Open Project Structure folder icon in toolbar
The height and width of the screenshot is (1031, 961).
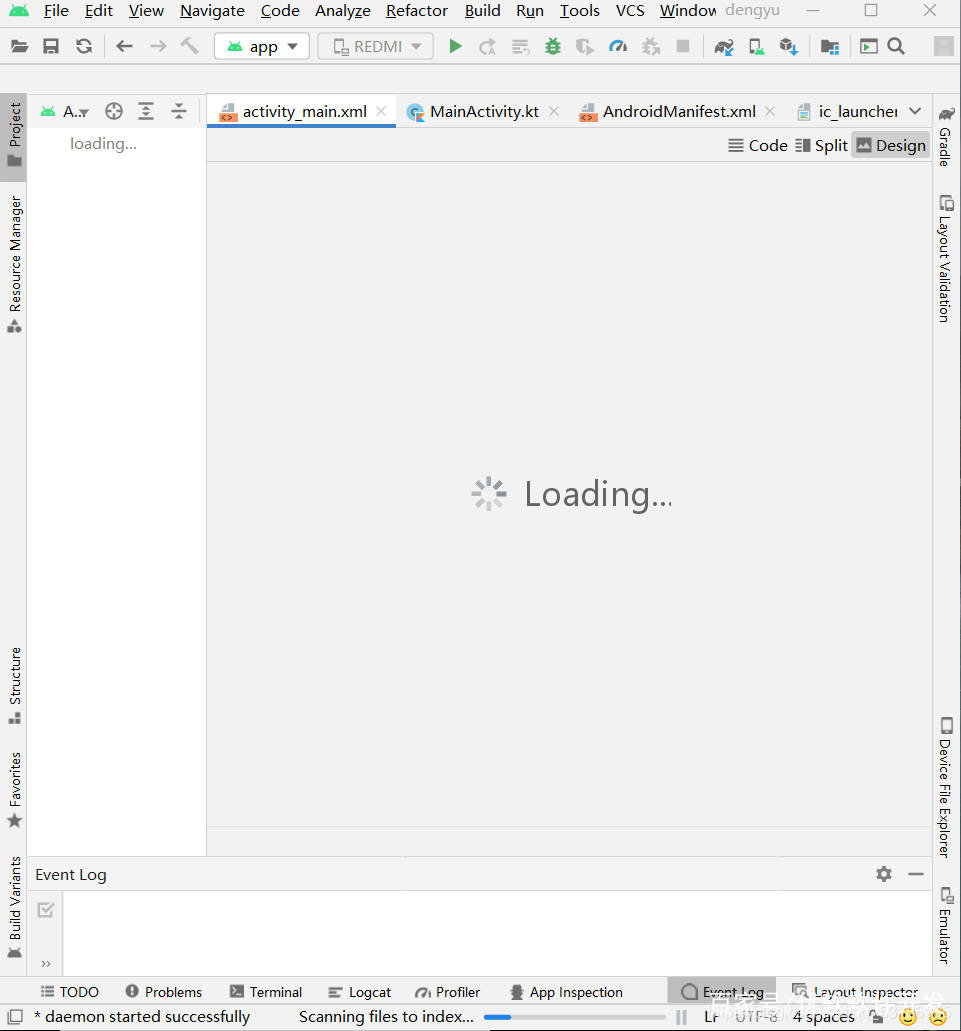830,47
